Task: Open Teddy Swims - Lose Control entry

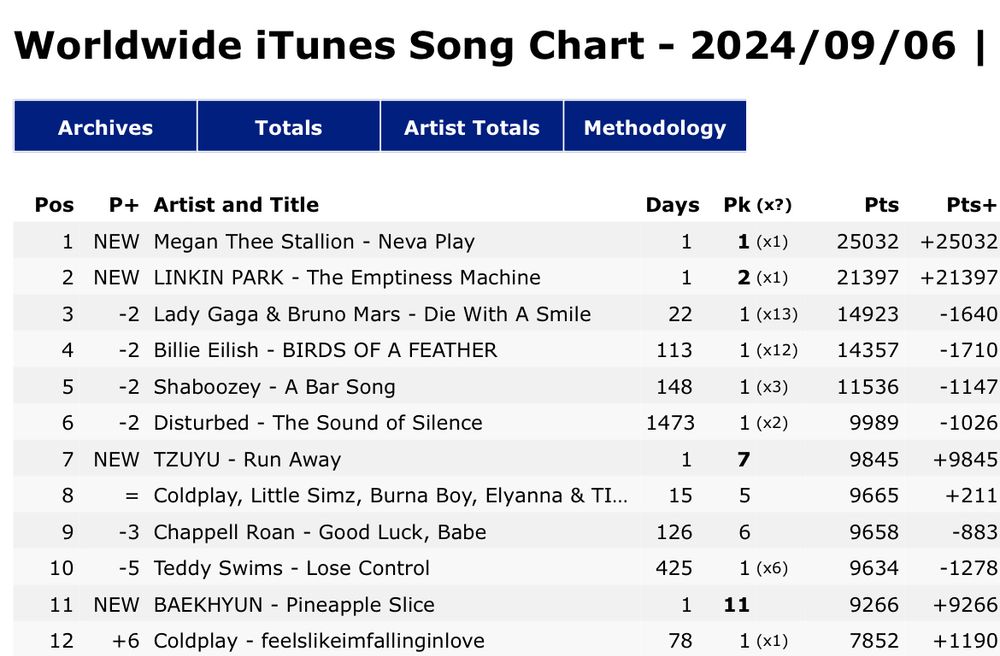Action: 291,568
